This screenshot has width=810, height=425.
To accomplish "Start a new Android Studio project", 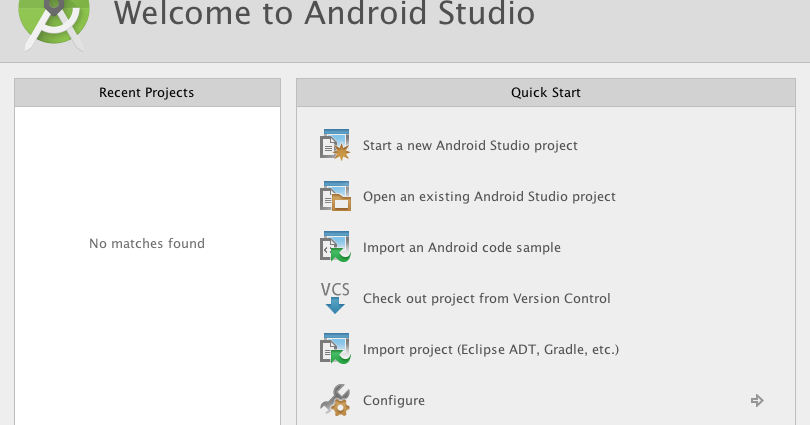I will [x=470, y=146].
